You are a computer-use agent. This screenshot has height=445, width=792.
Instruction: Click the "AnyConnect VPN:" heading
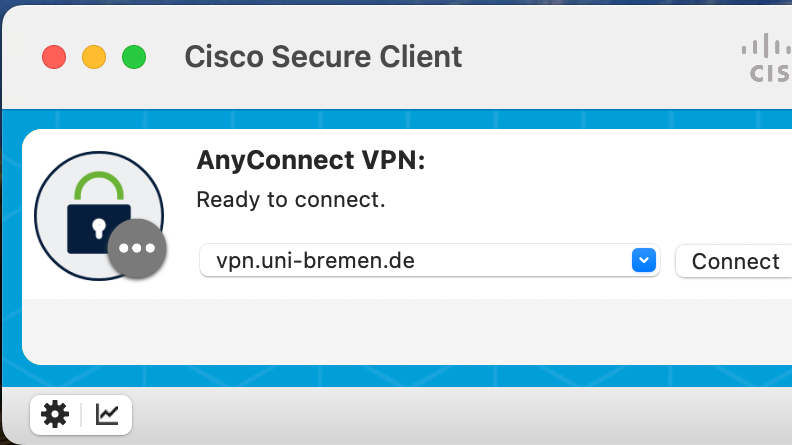coord(311,161)
